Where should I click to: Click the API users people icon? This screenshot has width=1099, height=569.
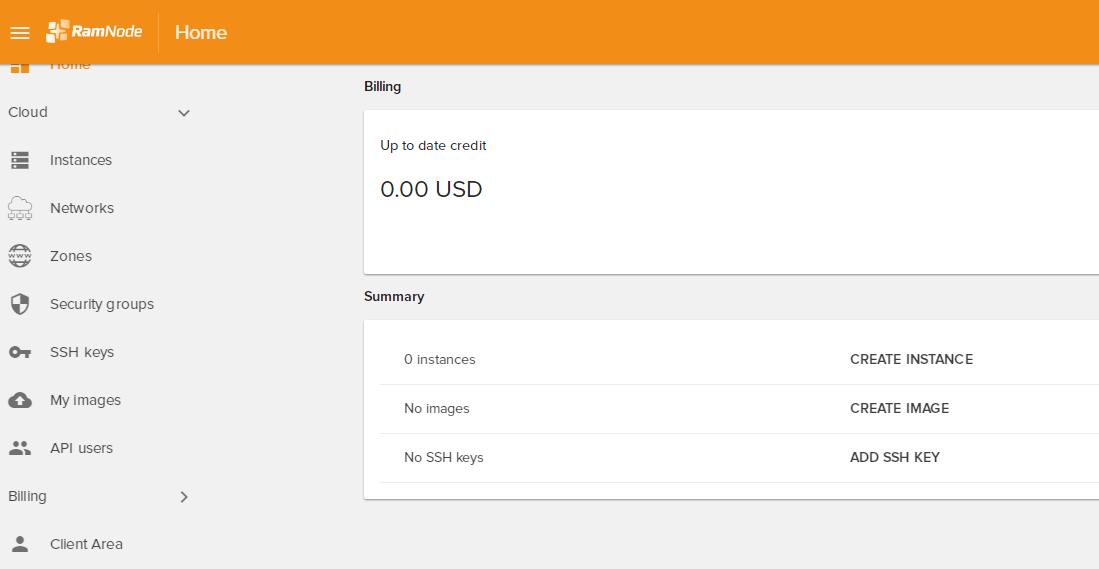click(x=20, y=448)
